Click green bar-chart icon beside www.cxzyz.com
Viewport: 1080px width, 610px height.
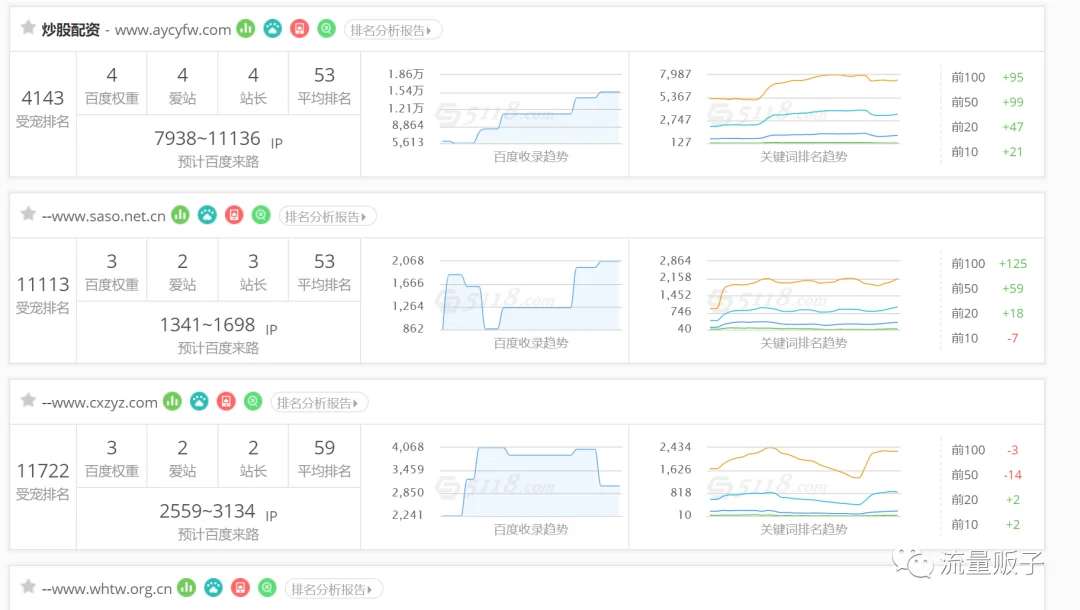[172, 401]
